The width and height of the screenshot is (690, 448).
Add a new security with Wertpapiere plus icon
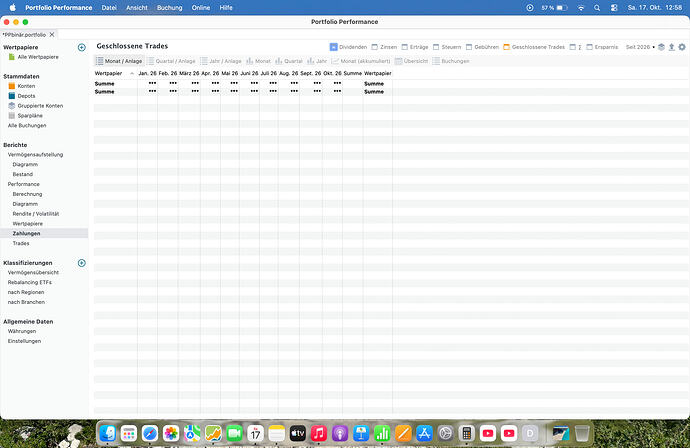[81, 48]
